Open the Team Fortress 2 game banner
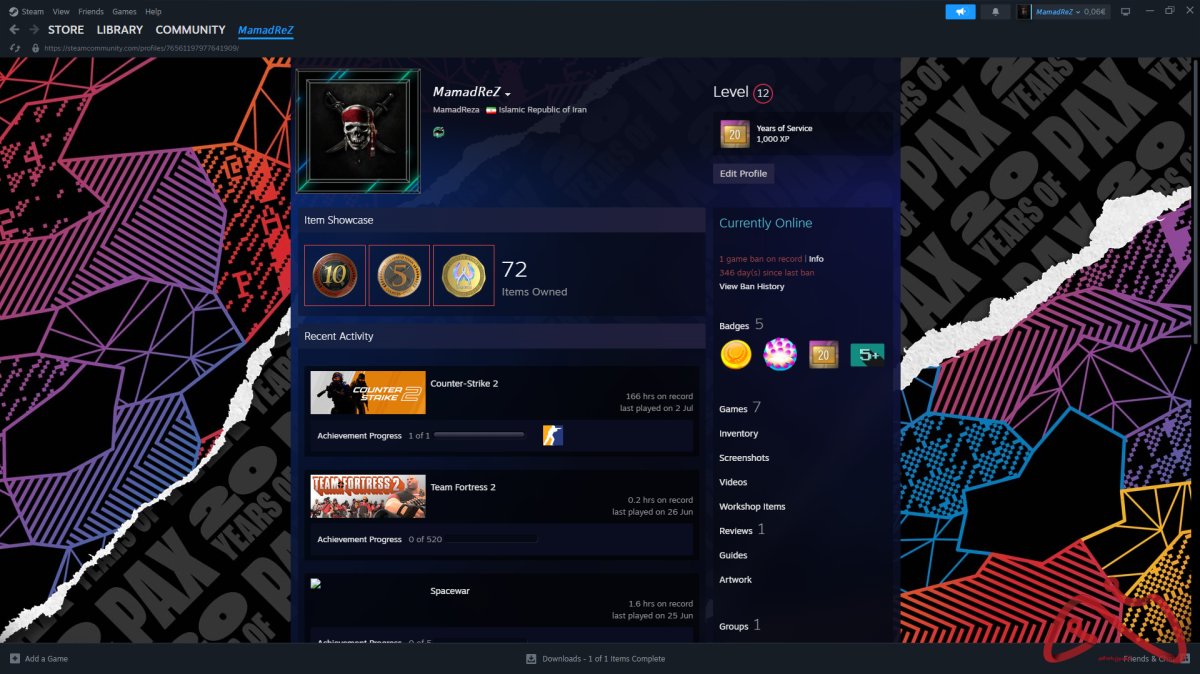Viewport: 1200px width, 674px height. click(367, 496)
